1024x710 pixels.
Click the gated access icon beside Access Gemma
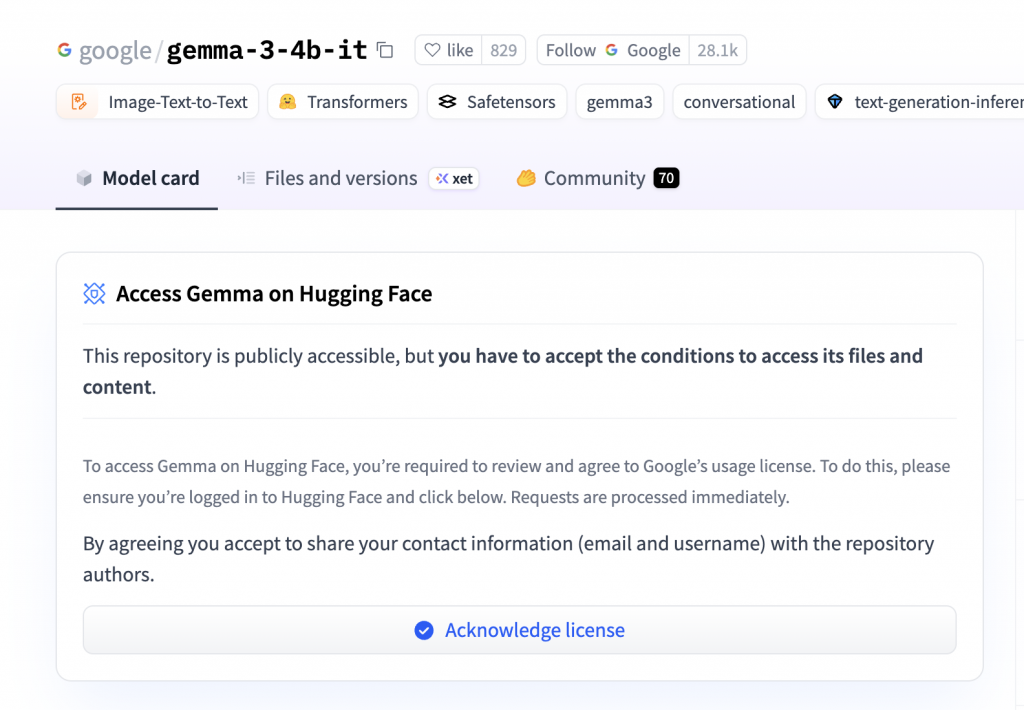coord(94,294)
